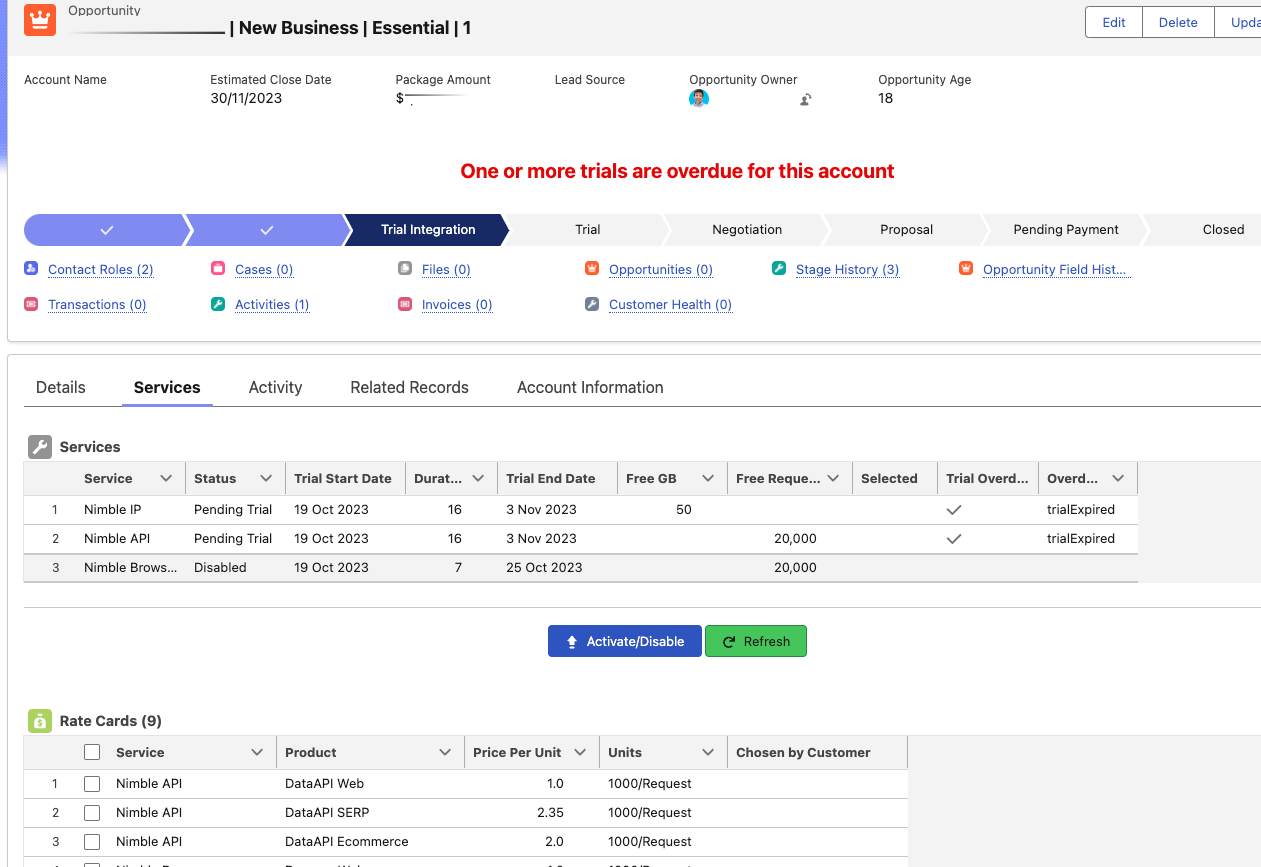Screen dimensions: 1261x867
Task: Click the Services section wrench icon
Action: point(40,447)
